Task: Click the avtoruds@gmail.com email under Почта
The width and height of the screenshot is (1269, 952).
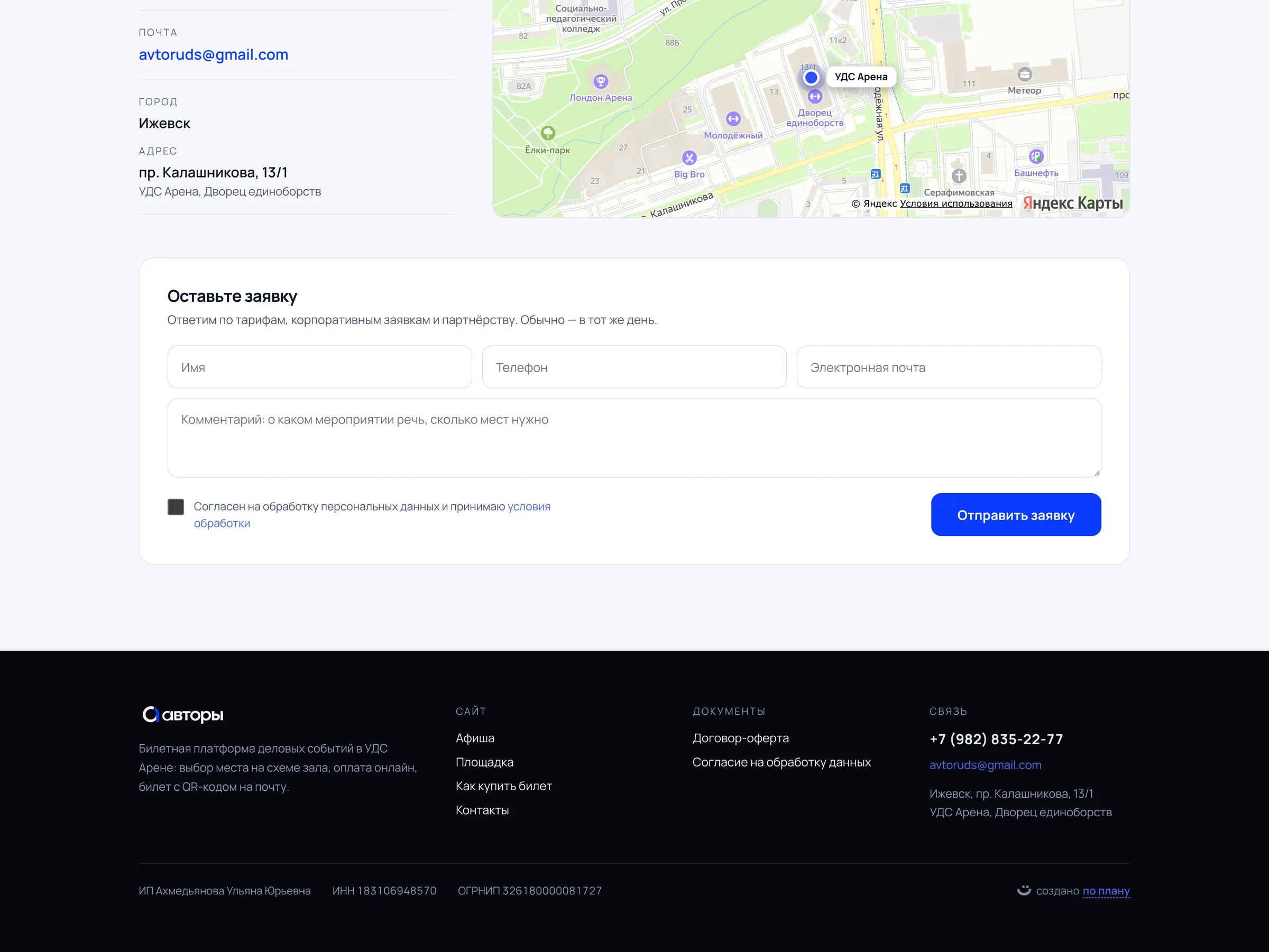Action: click(214, 54)
